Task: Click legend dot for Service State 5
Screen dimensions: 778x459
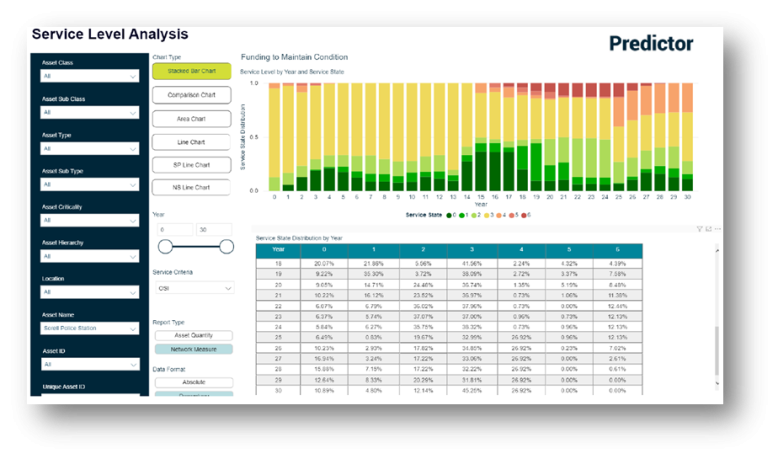Action: tap(511, 215)
